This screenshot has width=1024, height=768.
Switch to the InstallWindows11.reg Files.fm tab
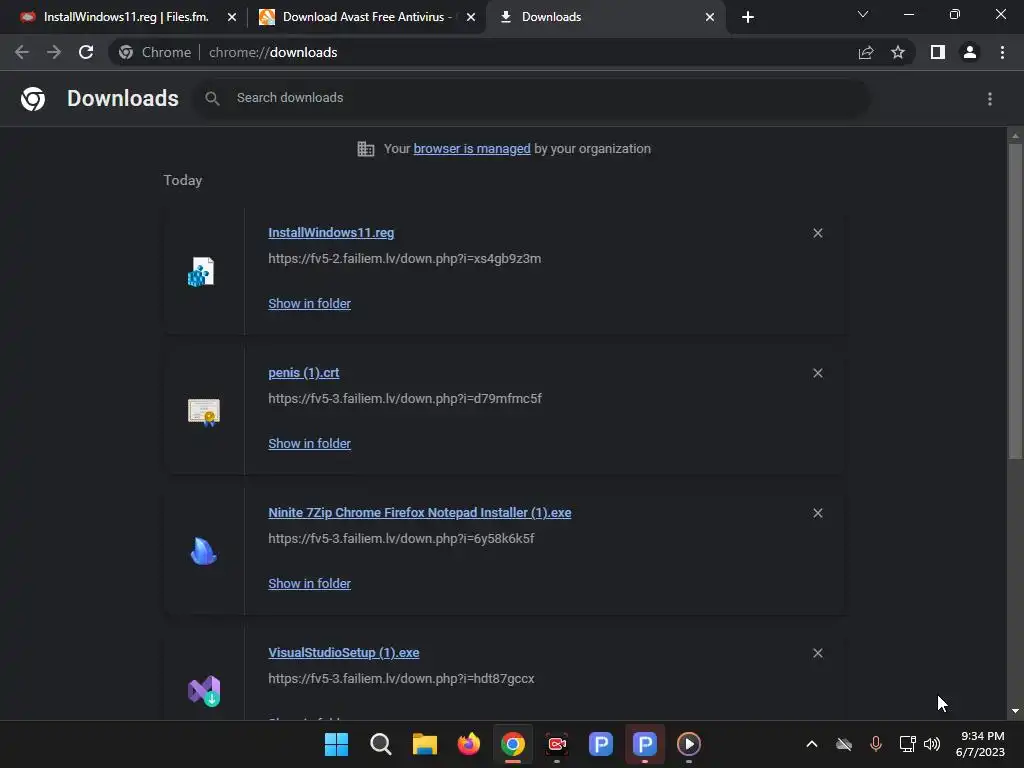pos(124,17)
